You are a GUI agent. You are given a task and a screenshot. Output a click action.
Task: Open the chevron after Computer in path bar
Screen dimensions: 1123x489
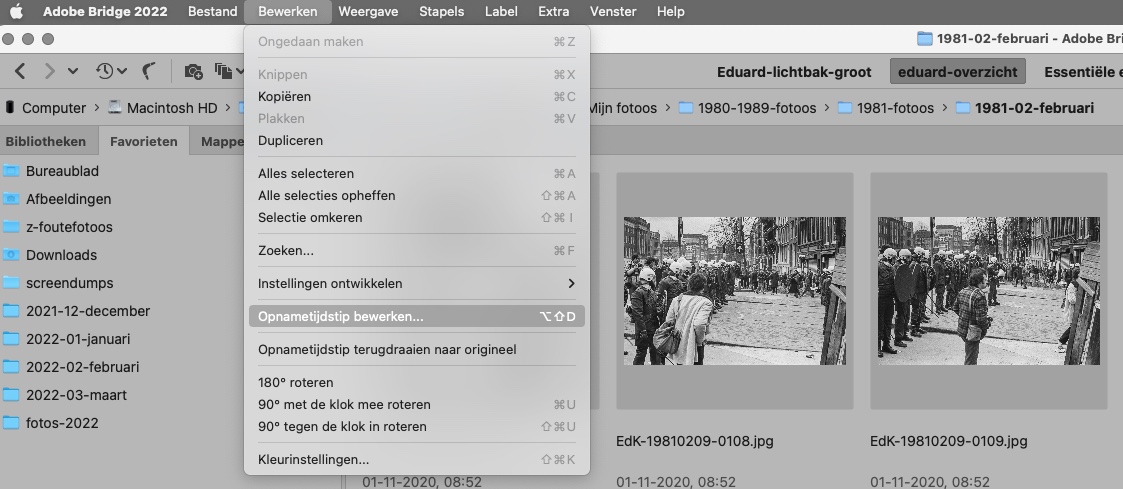click(97, 108)
